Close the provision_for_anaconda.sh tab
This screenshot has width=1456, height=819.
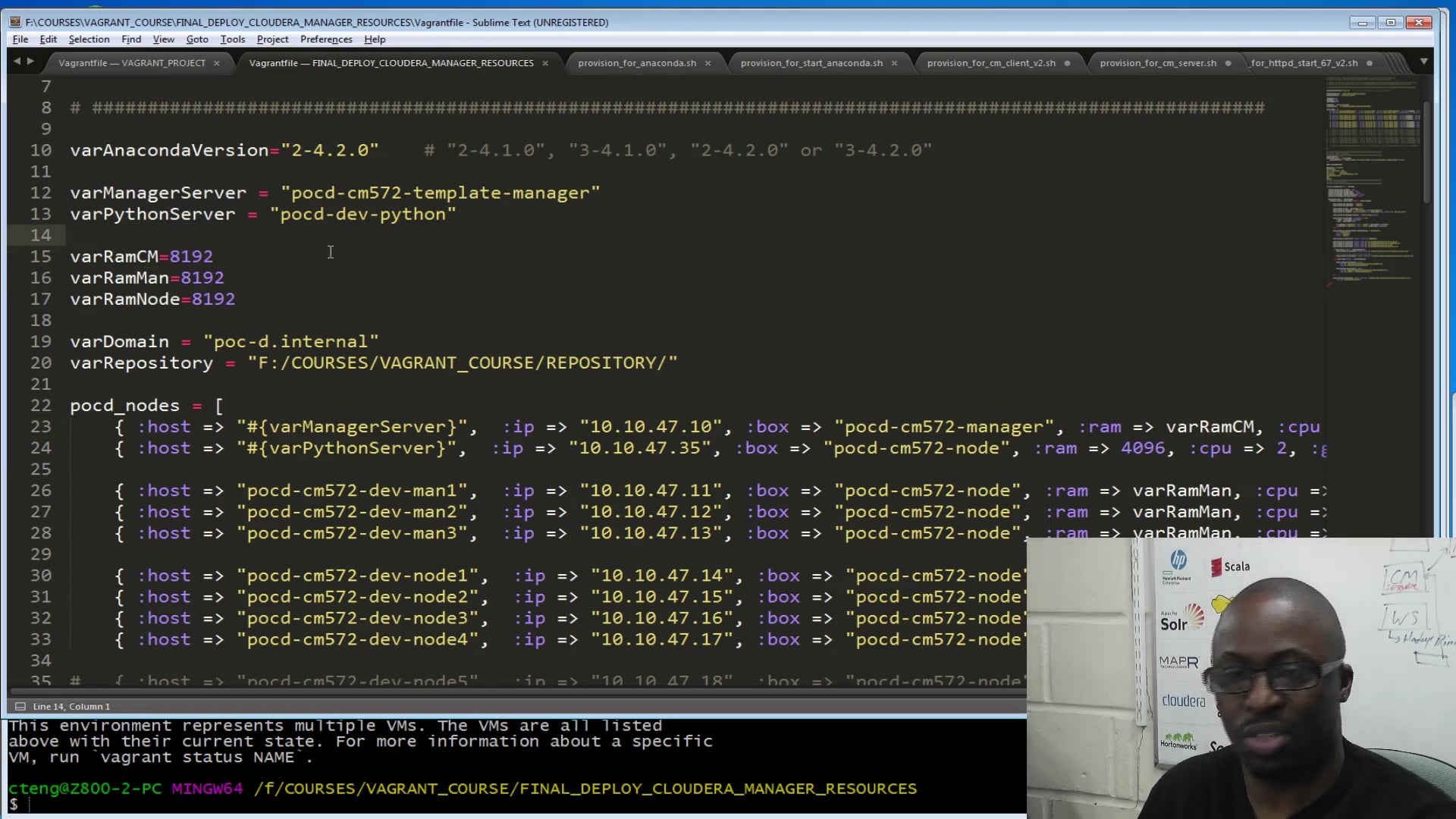pos(708,63)
